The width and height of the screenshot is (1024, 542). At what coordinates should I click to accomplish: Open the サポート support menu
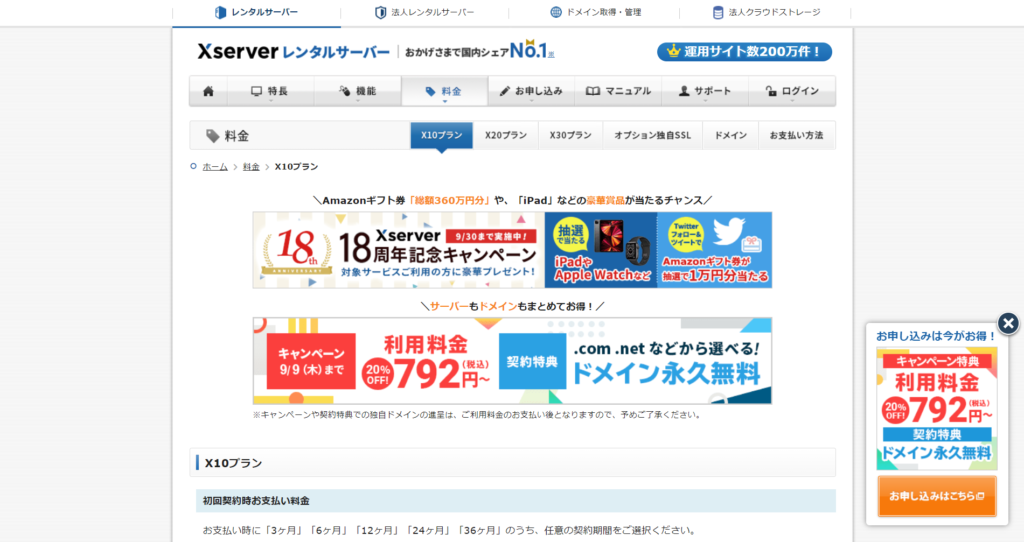click(x=705, y=91)
